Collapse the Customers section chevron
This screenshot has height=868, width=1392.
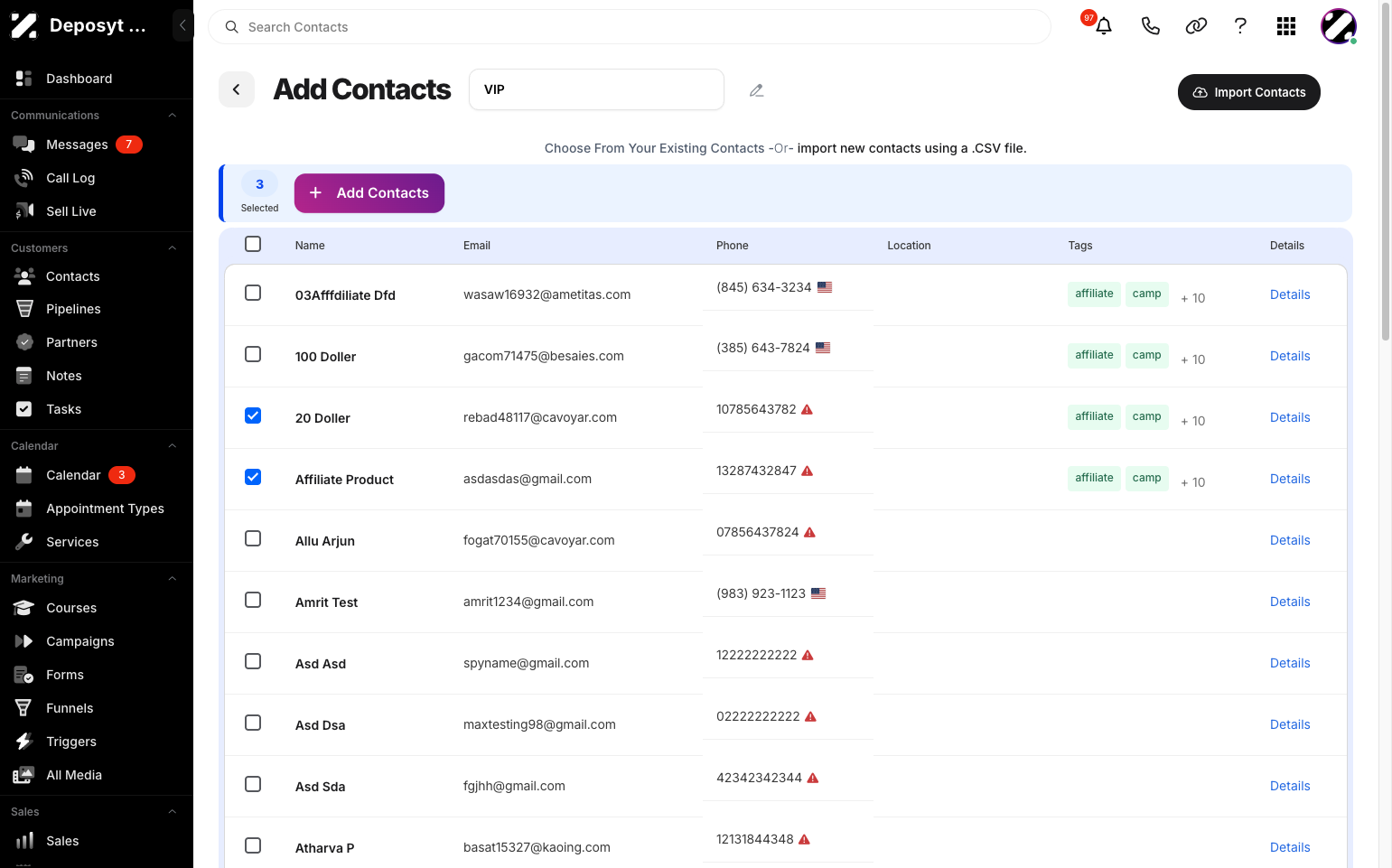pos(172,248)
